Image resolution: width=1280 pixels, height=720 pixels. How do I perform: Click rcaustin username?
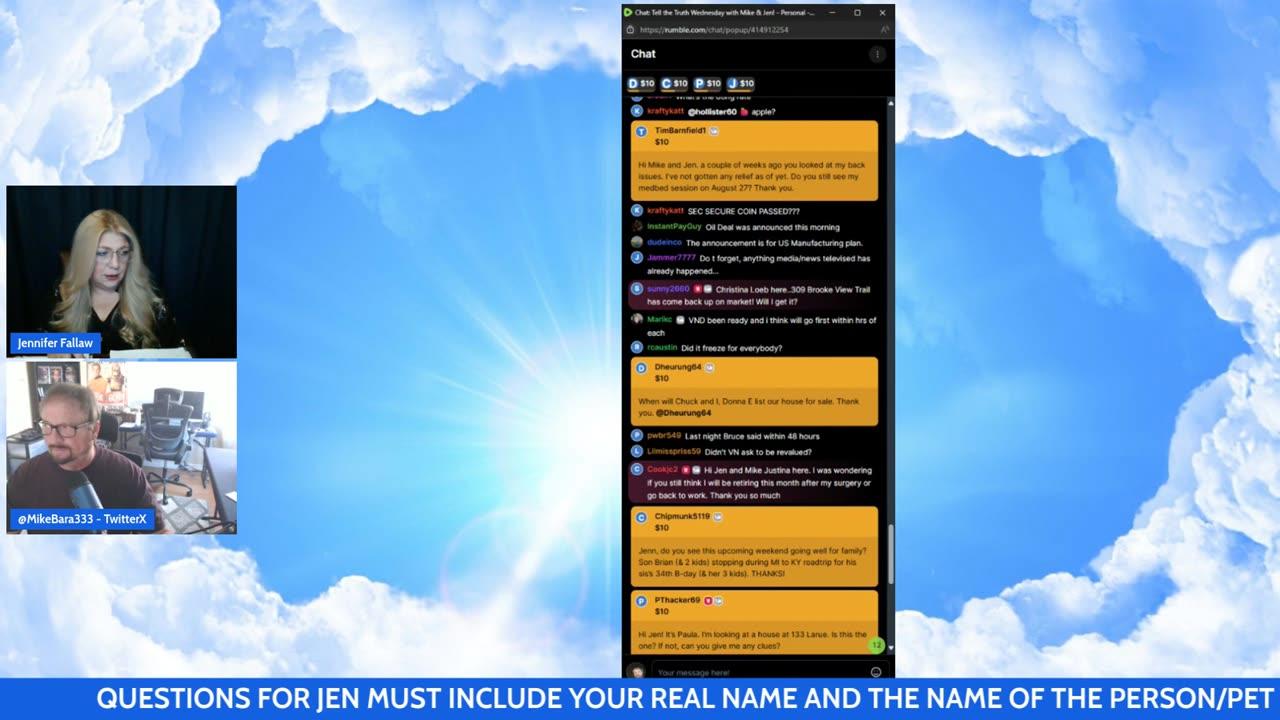tap(662, 348)
